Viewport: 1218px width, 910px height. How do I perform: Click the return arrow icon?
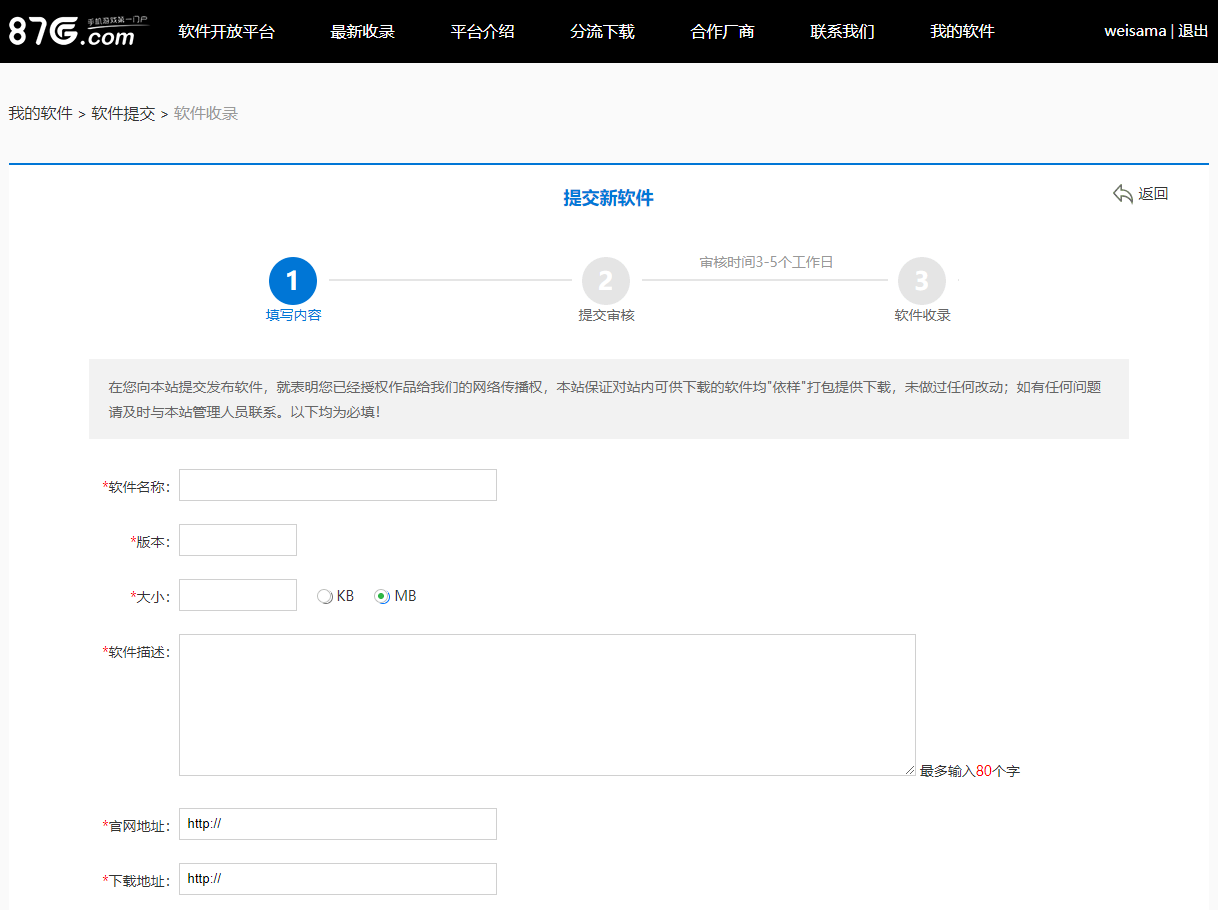[1123, 194]
